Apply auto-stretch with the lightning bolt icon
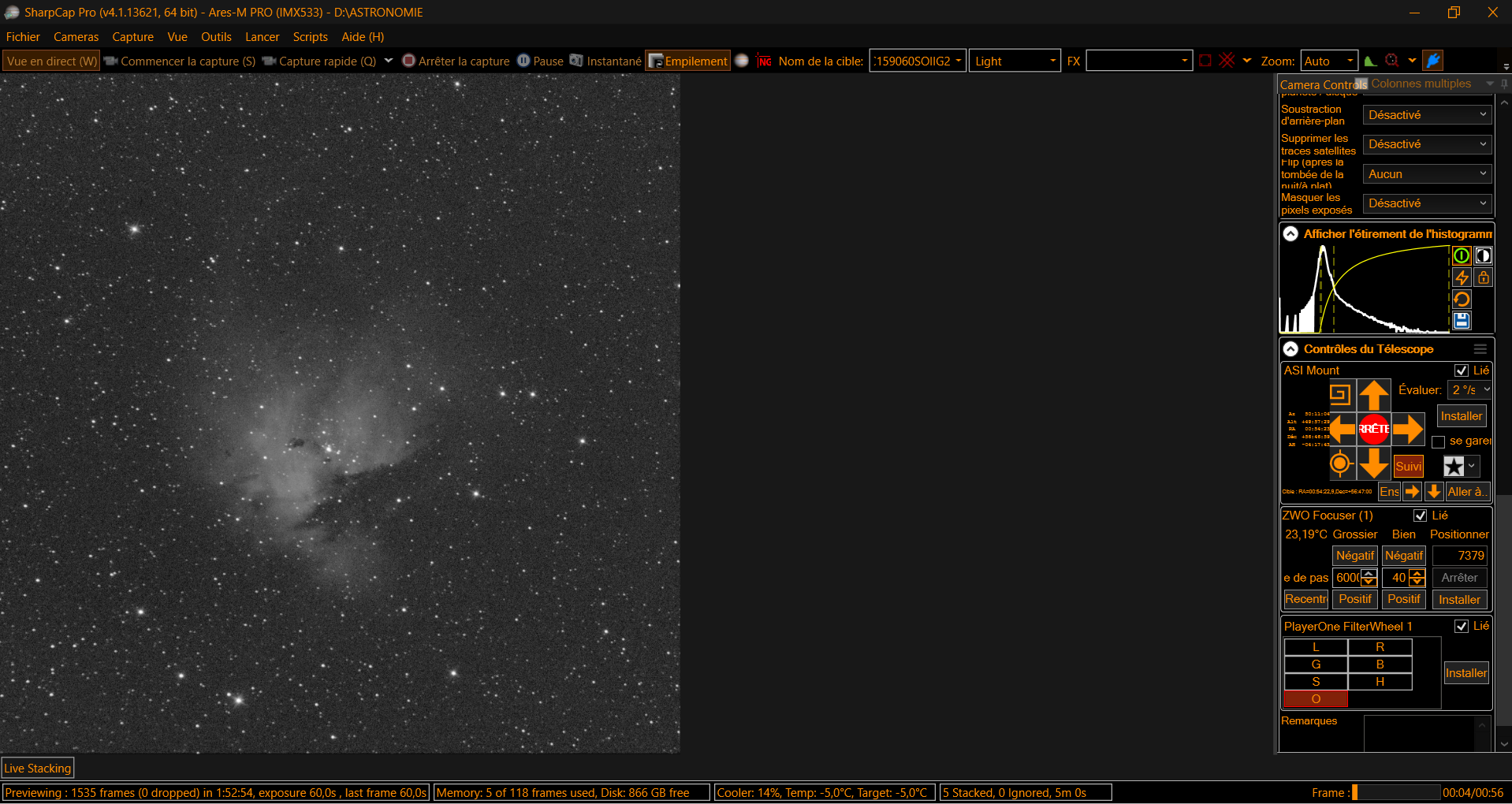 [1461, 277]
